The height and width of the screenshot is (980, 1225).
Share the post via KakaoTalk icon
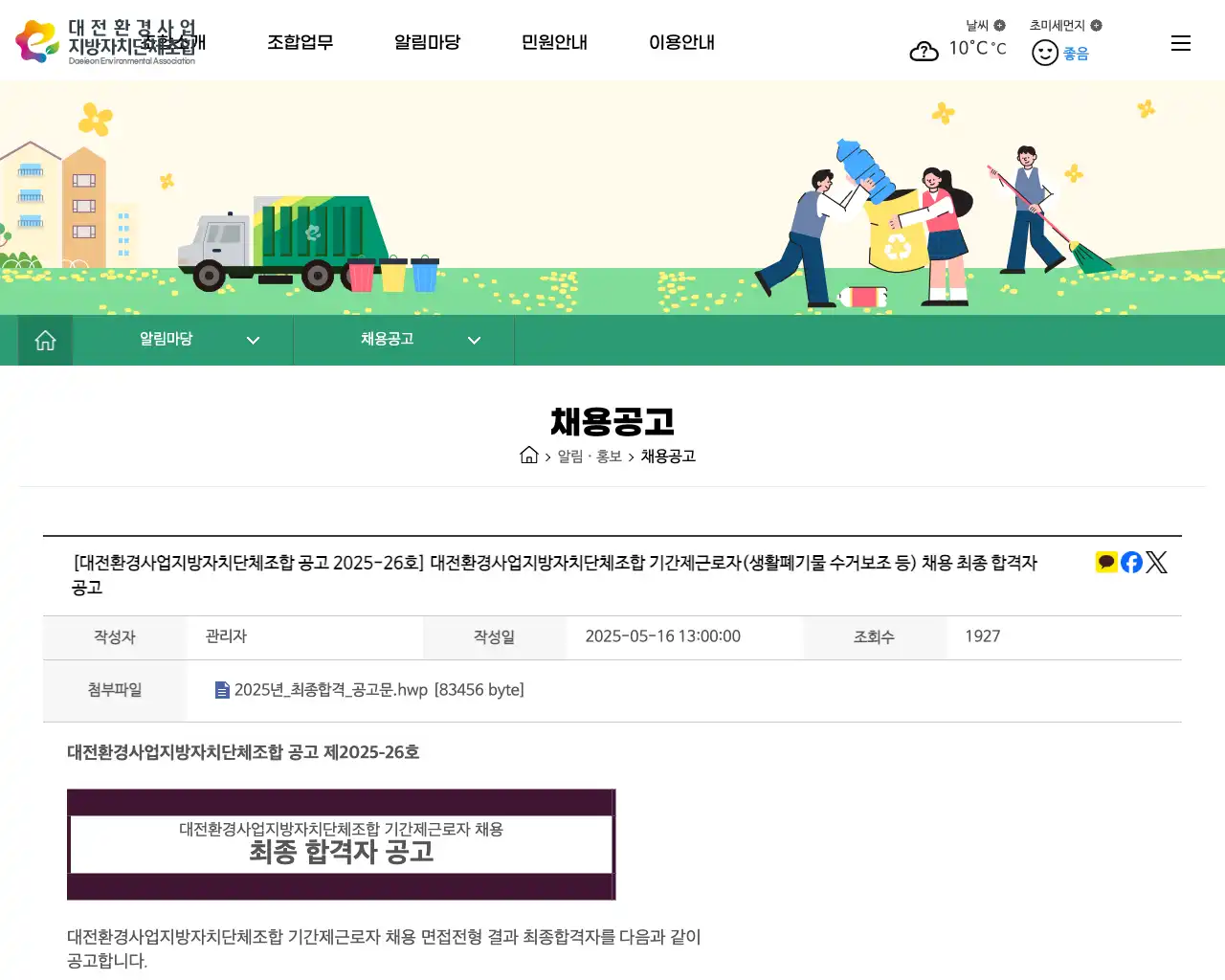click(1105, 562)
